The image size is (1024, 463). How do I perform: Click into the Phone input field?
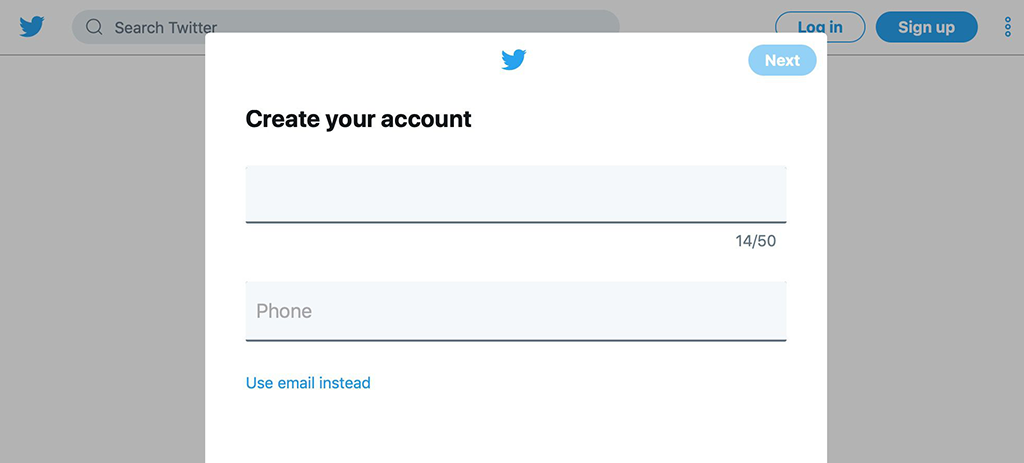516,311
